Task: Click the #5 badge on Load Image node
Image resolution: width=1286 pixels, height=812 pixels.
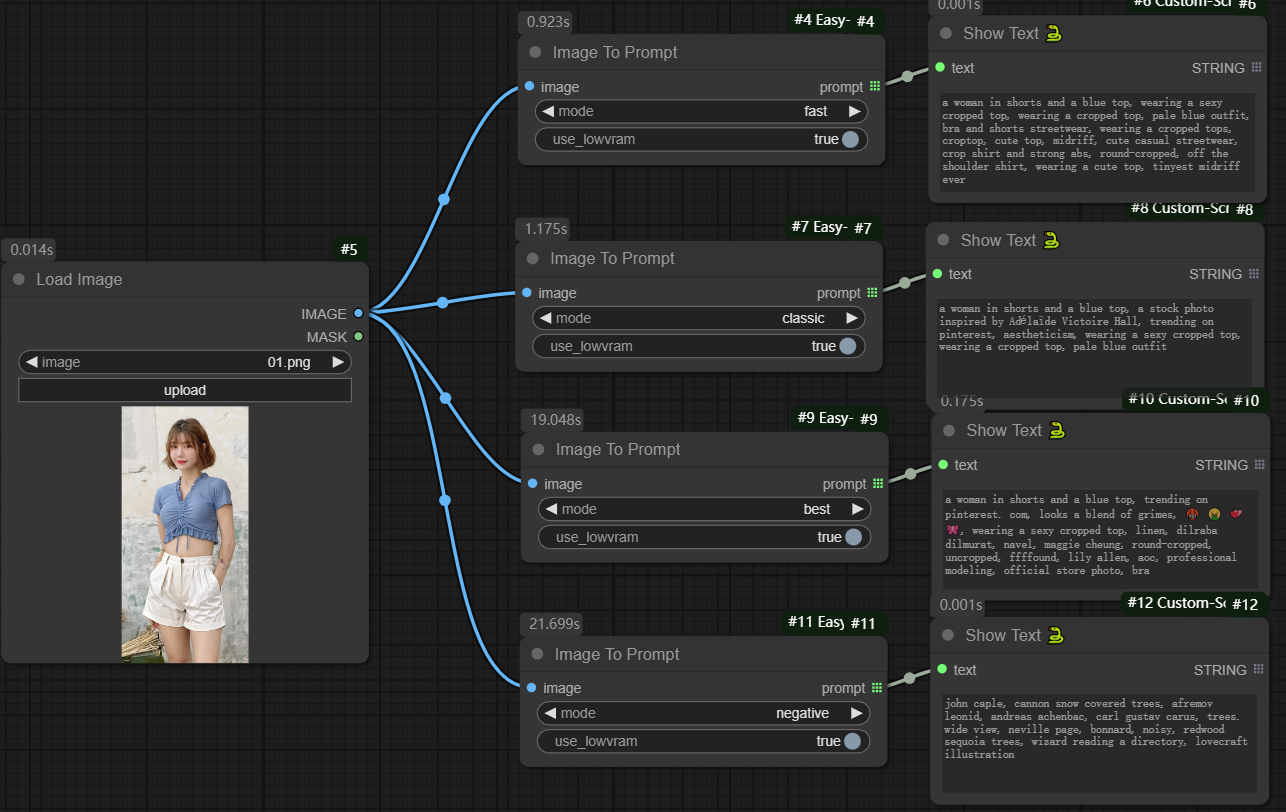Action: (348, 250)
